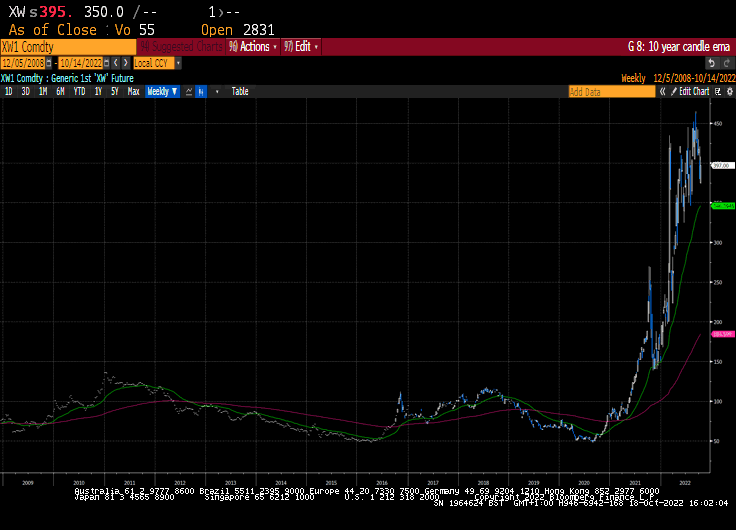Open the 96) Actions menu

point(253,46)
